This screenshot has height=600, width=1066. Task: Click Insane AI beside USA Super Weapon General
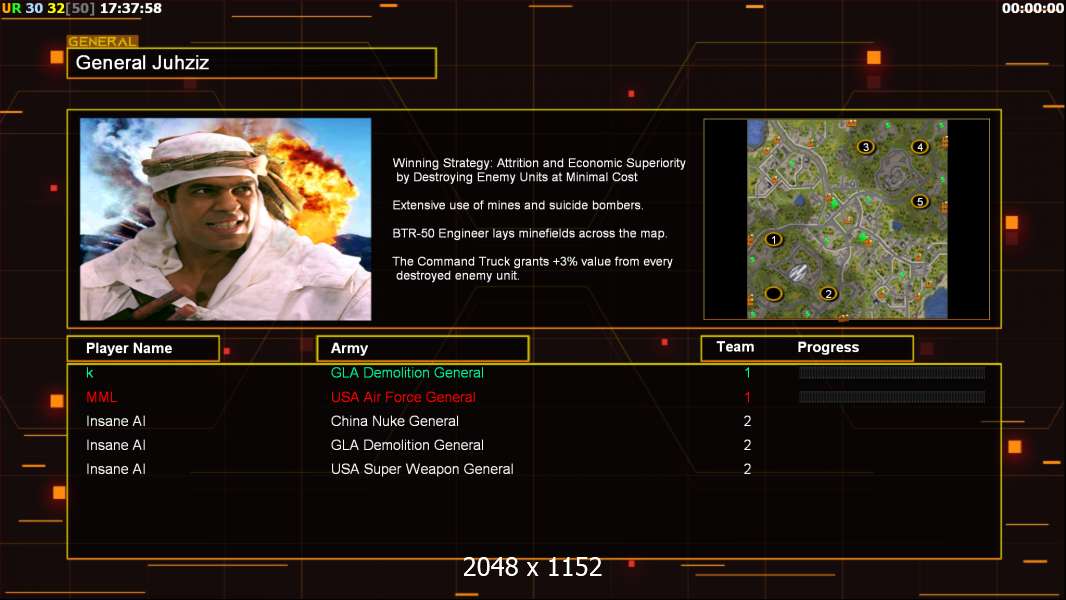pyautogui.click(x=116, y=469)
